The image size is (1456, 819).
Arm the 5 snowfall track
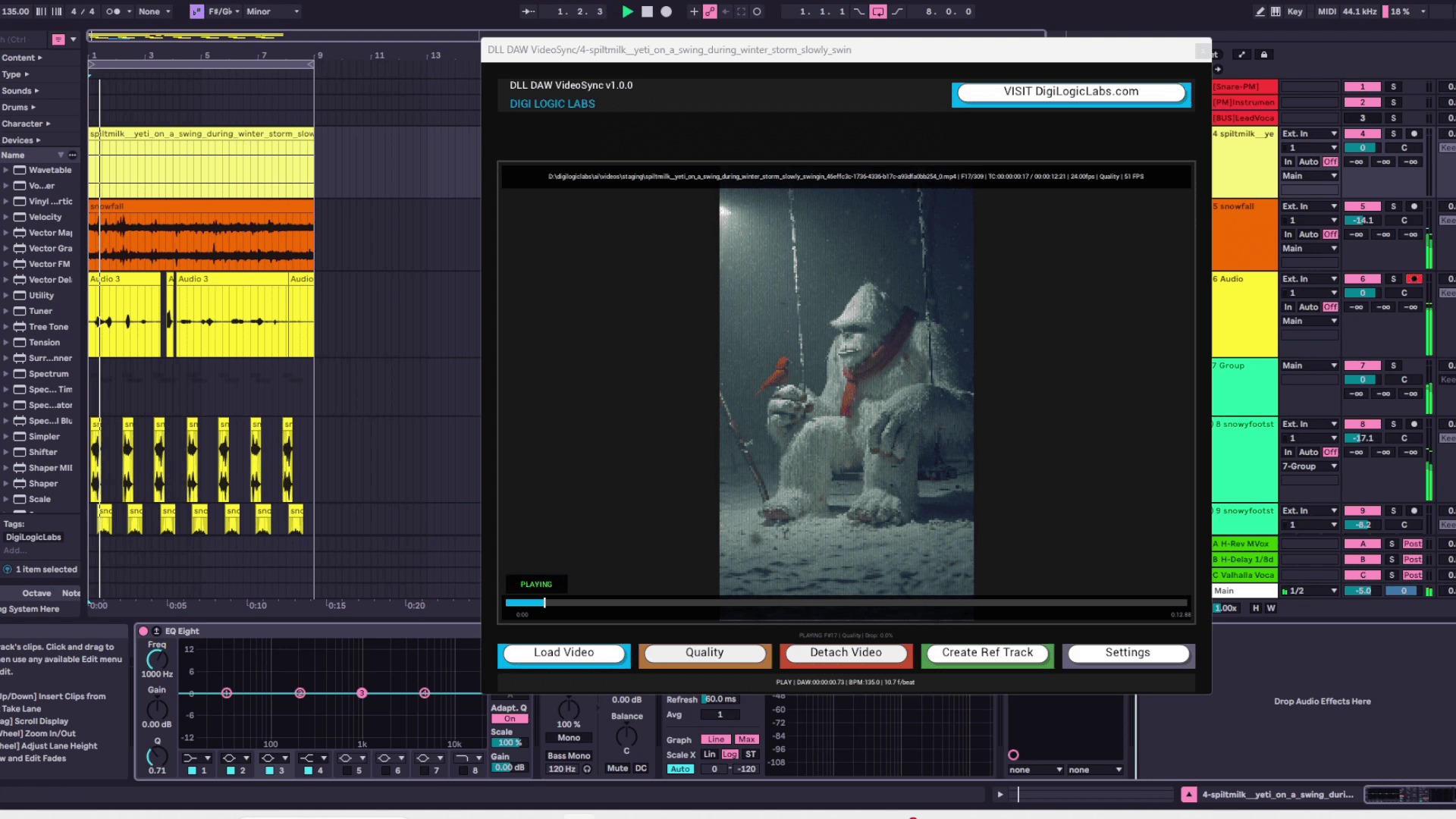pyautogui.click(x=1414, y=206)
